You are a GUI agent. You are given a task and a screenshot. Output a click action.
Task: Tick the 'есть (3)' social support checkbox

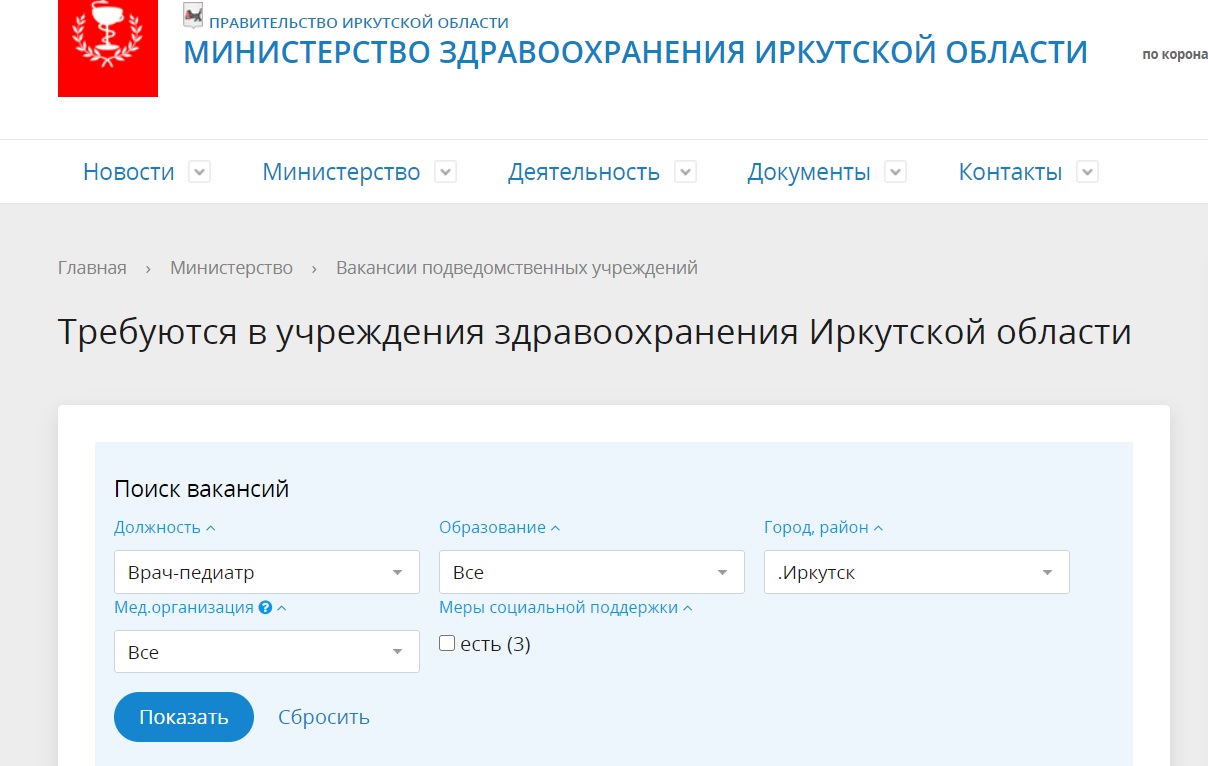[x=447, y=643]
